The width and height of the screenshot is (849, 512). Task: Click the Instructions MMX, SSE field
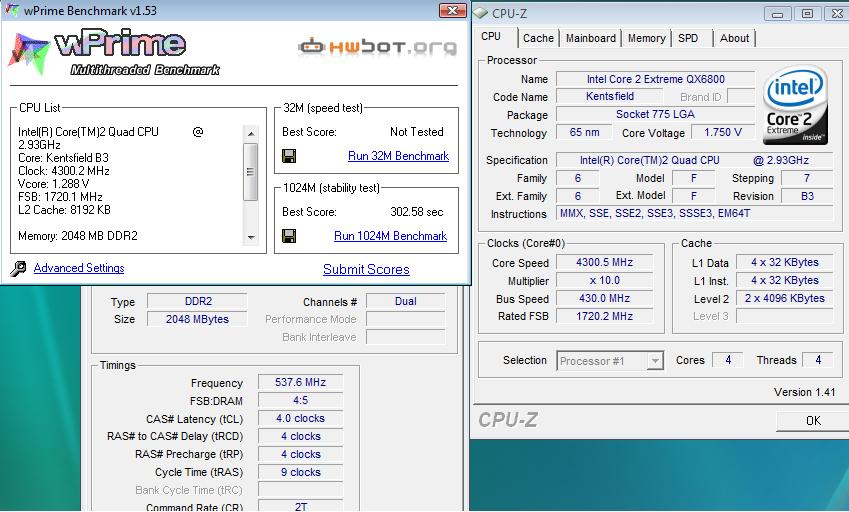coord(694,213)
